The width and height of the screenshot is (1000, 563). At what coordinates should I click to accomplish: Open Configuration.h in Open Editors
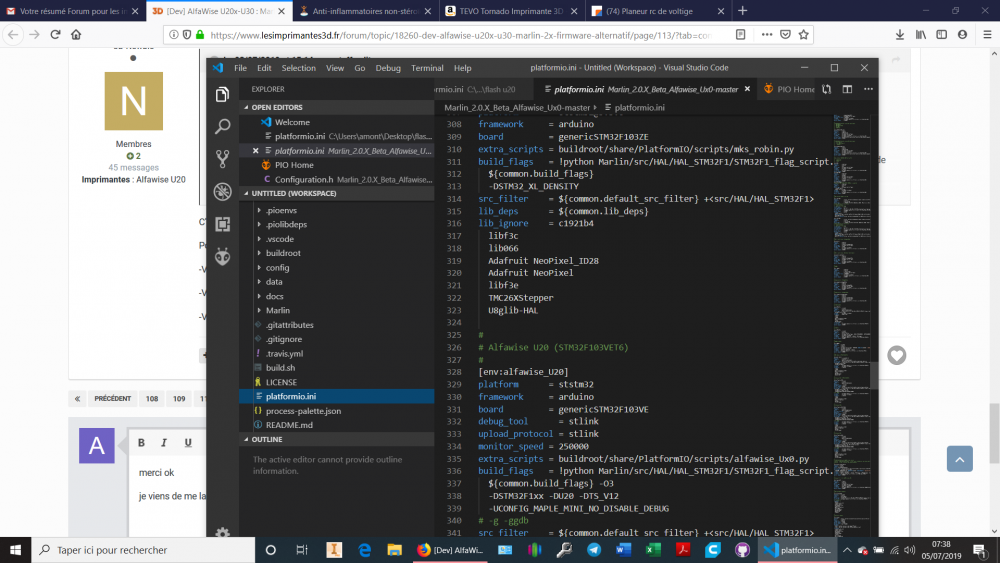(337, 180)
